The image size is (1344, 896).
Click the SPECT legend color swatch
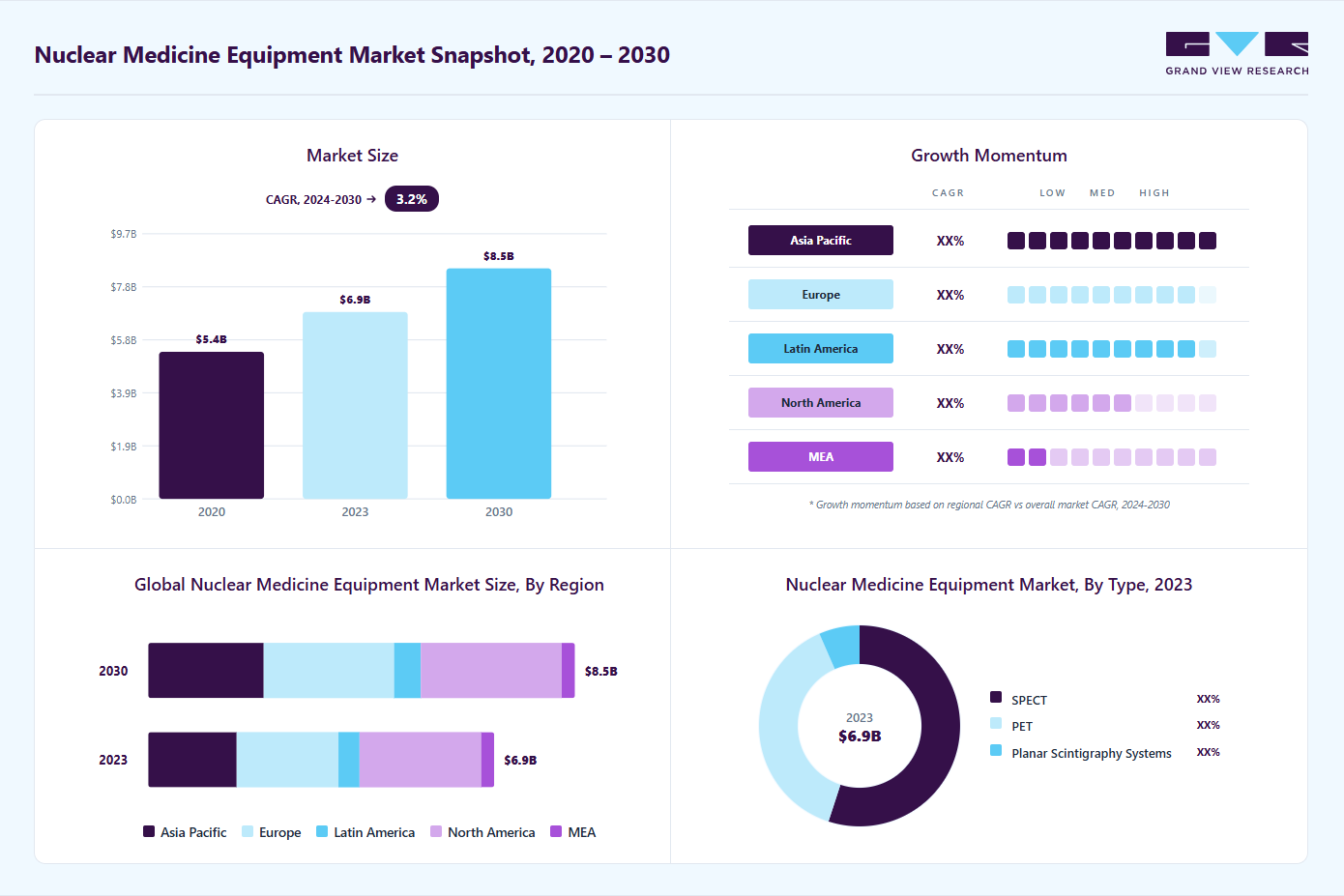996,697
